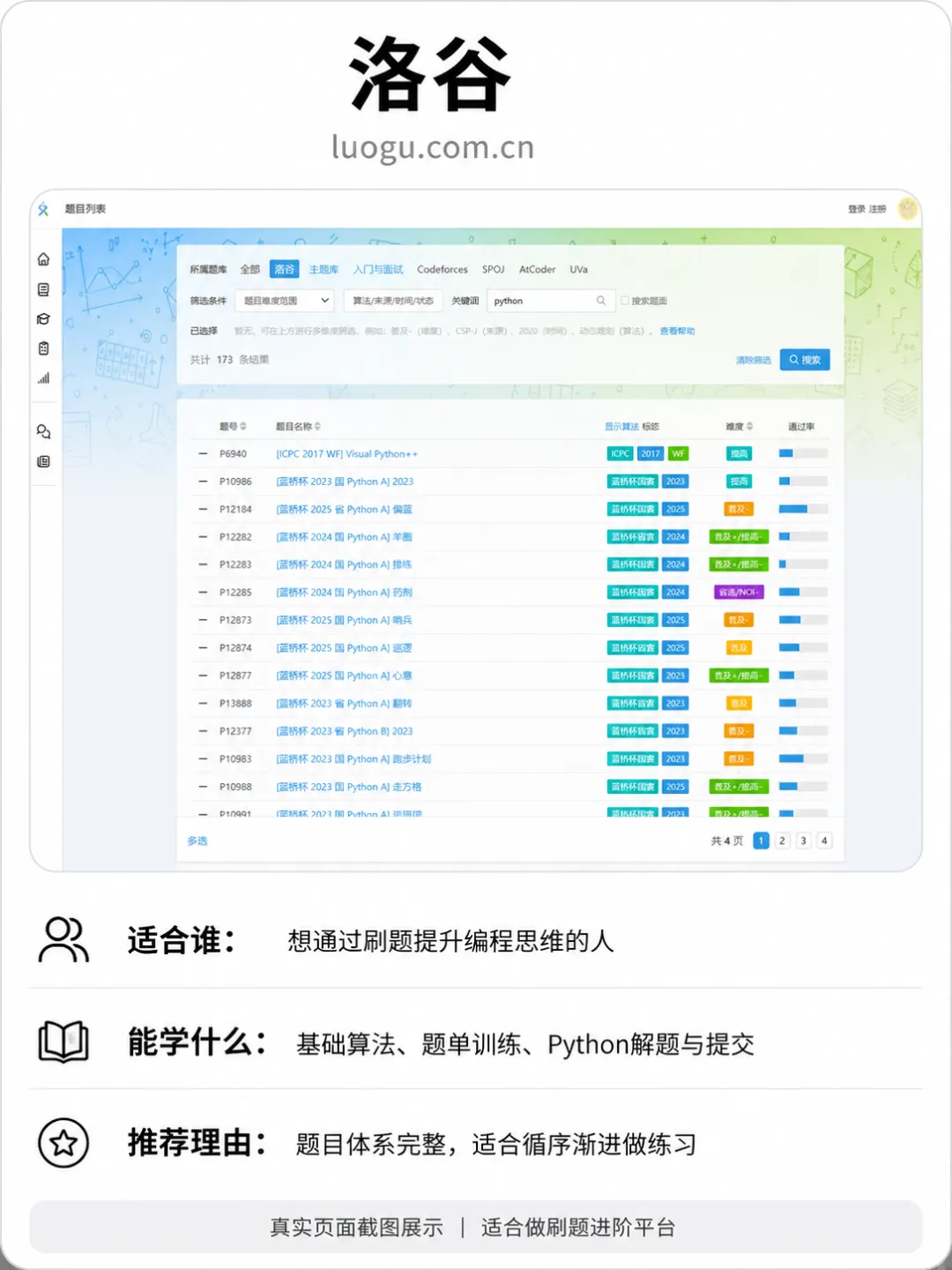Switch to the 入门与面试 tab
The height and width of the screenshot is (1270, 952).
(378, 270)
